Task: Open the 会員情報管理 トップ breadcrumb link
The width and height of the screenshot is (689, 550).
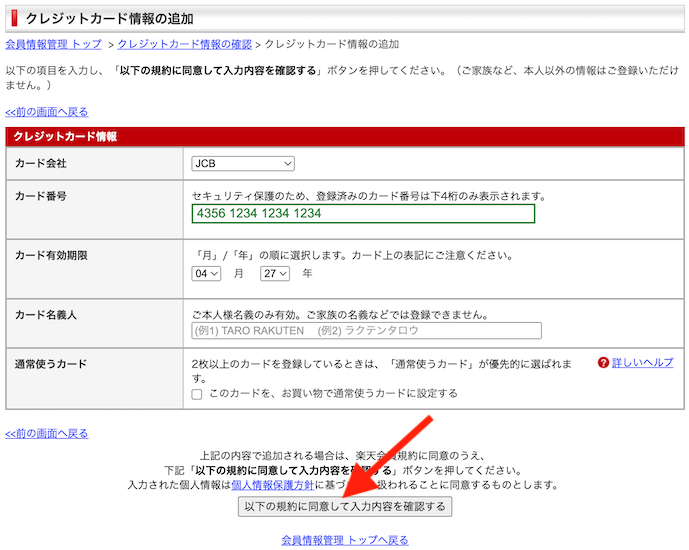Action: coord(53,44)
